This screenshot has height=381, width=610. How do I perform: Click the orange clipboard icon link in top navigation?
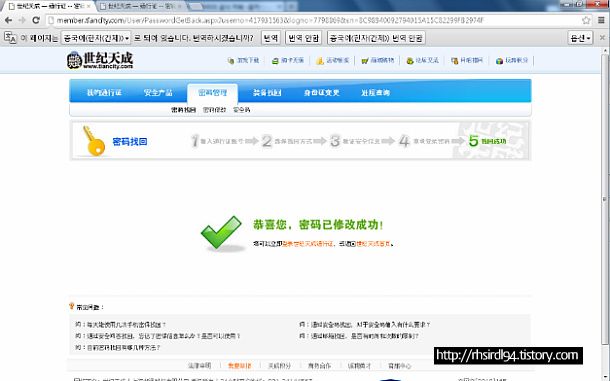coord(467,60)
